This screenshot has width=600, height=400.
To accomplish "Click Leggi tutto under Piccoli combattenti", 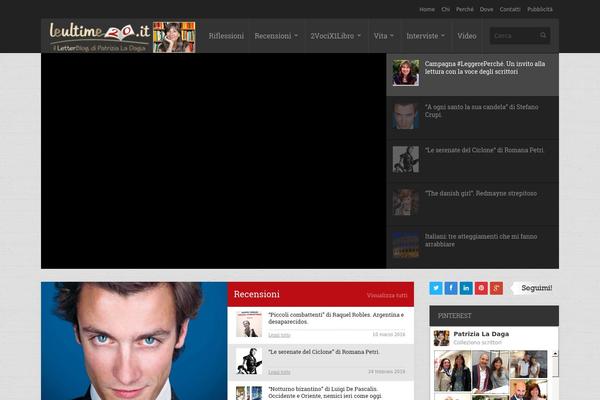I will tap(279, 335).
